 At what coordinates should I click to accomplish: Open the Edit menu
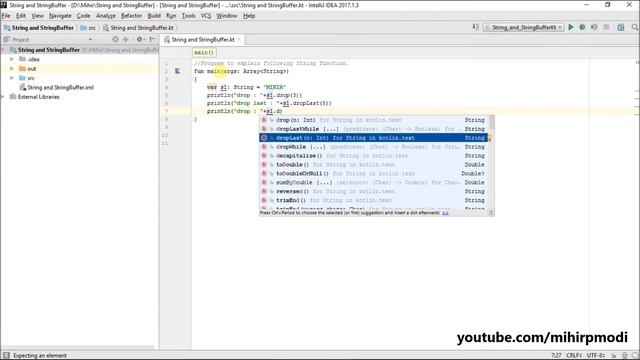click(x=21, y=16)
